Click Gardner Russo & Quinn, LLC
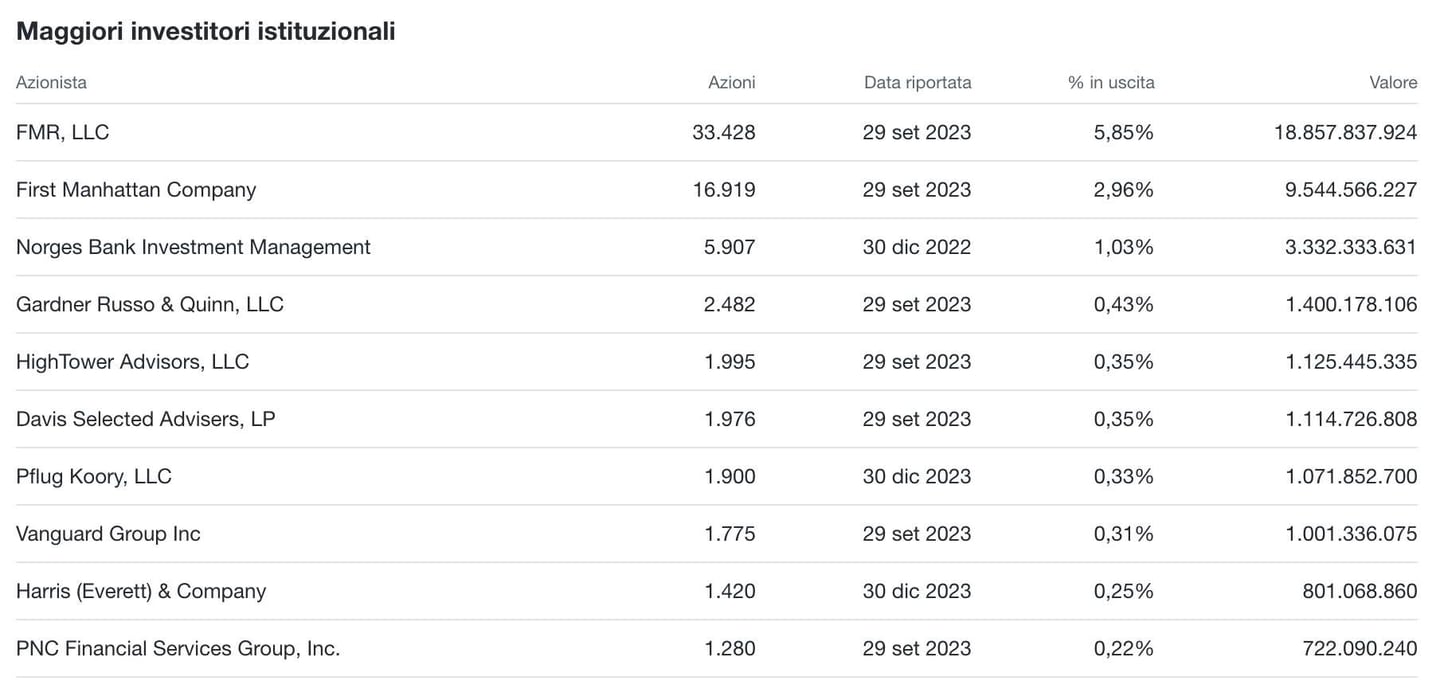1440x688 pixels. click(150, 304)
